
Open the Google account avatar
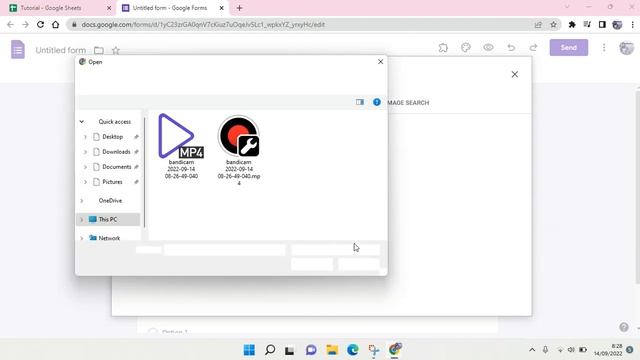(x=626, y=48)
